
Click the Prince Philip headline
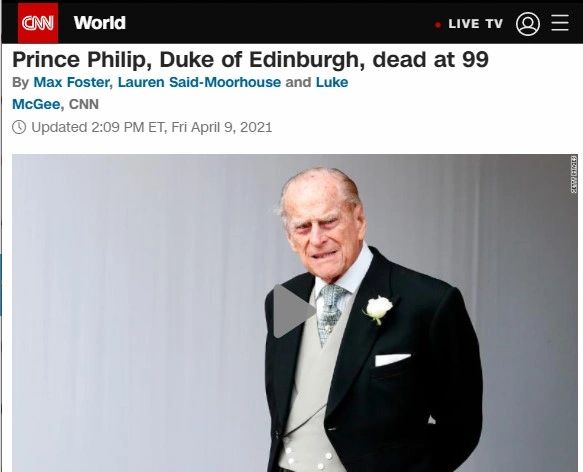pos(250,60)
